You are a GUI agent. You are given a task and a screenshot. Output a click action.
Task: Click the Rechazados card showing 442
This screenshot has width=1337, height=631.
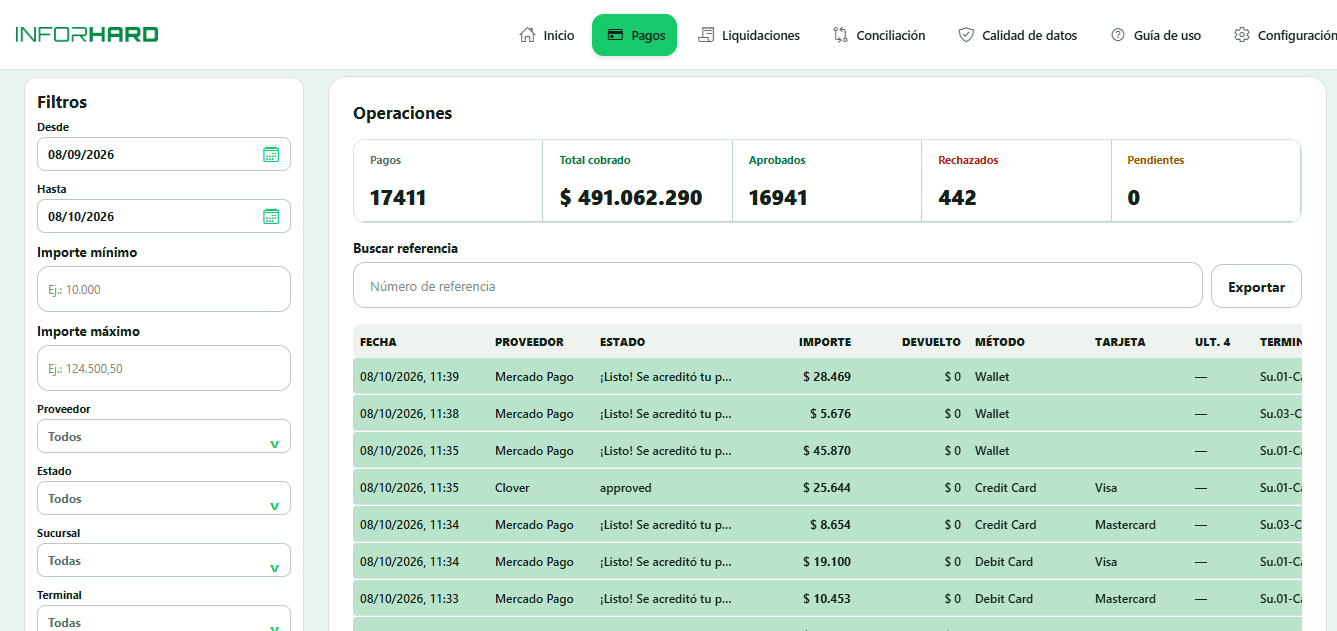(1016, 180)
